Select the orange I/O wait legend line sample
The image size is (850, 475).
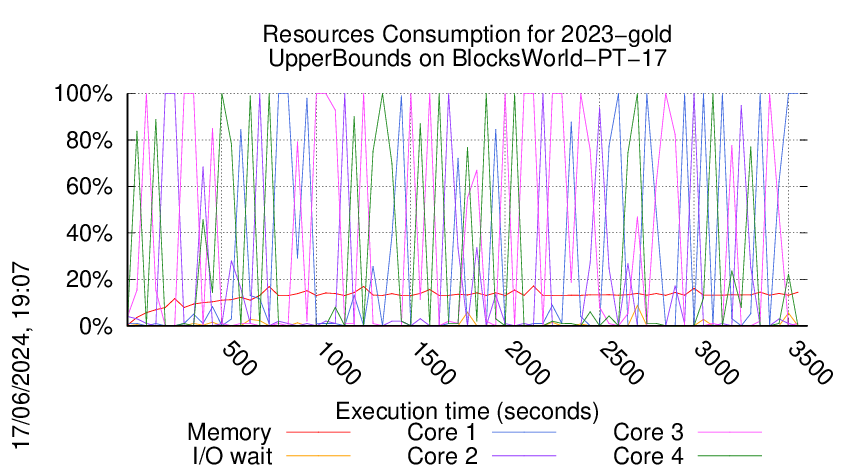click(318, 455)
